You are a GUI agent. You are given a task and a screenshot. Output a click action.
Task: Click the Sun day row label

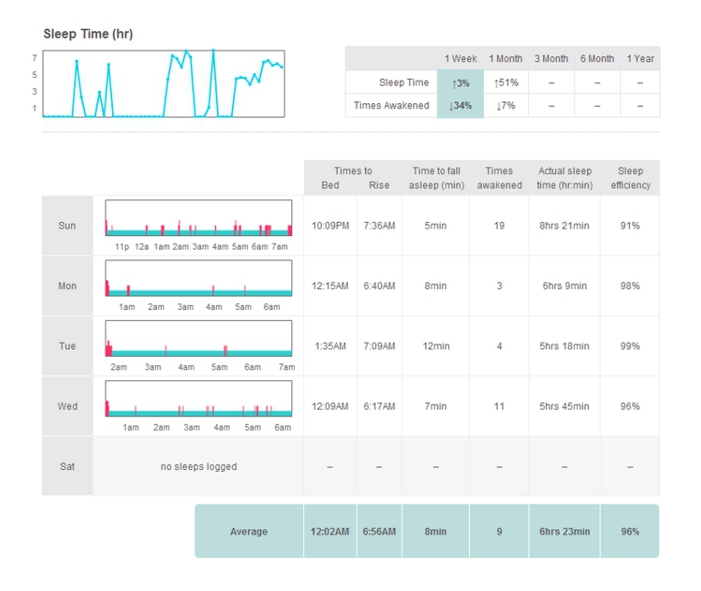pos(67,226)
